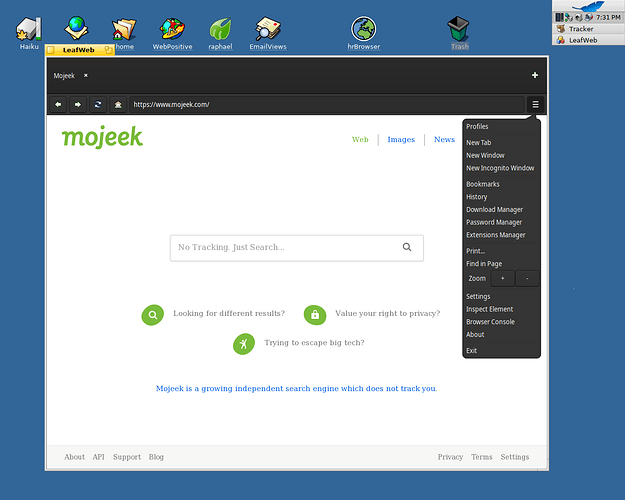
Task: Click the mojeek logo
Action: click(x=102, y=137)
